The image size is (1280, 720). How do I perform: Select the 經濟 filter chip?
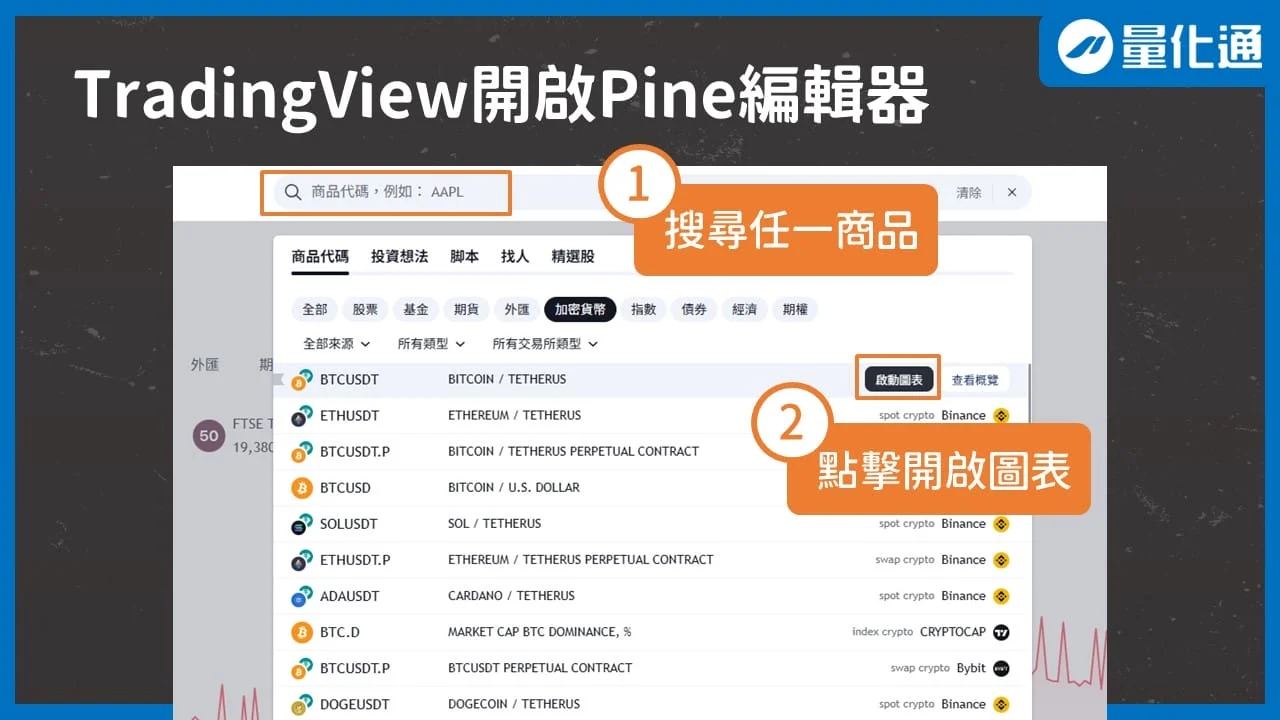[745, 310]
